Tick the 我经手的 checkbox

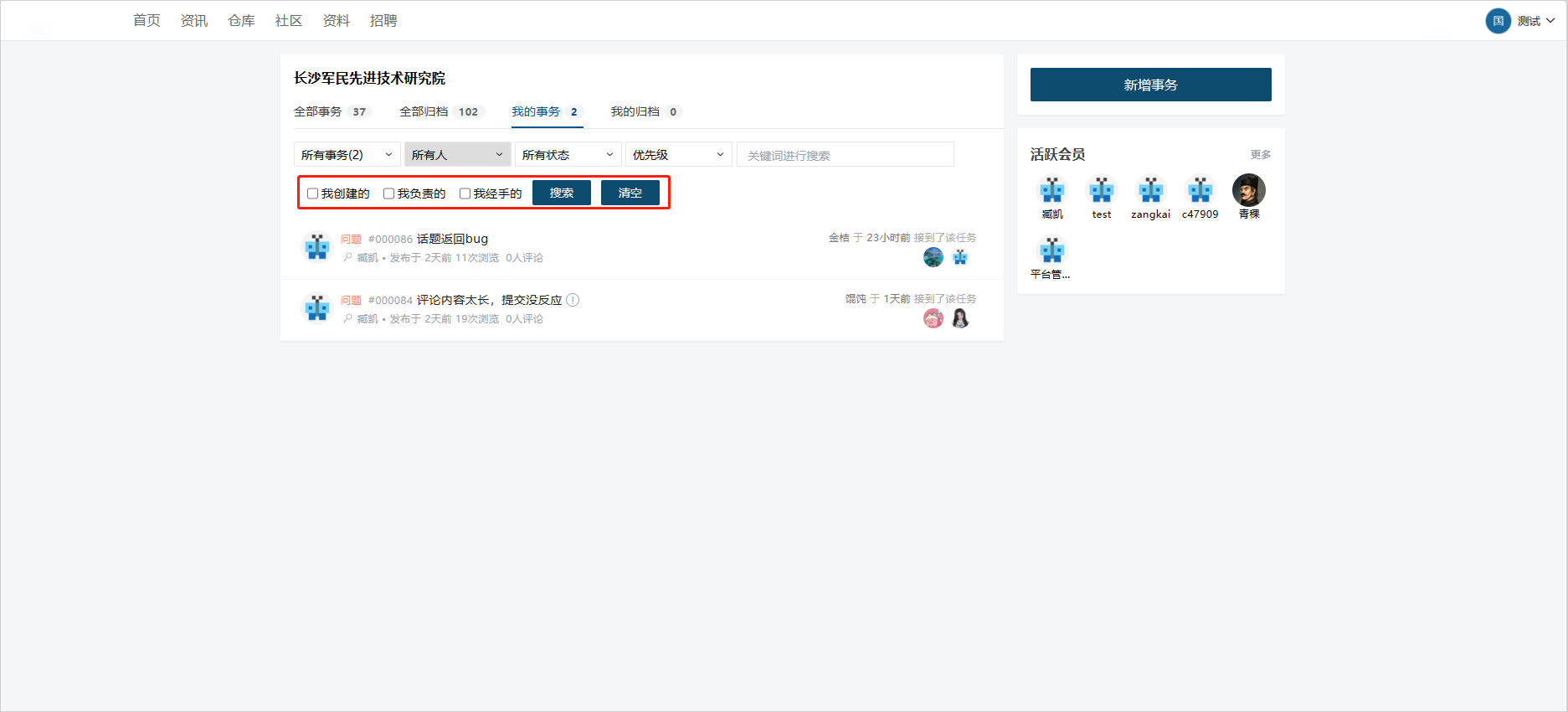pyautogui.click(x=465, y=193)
